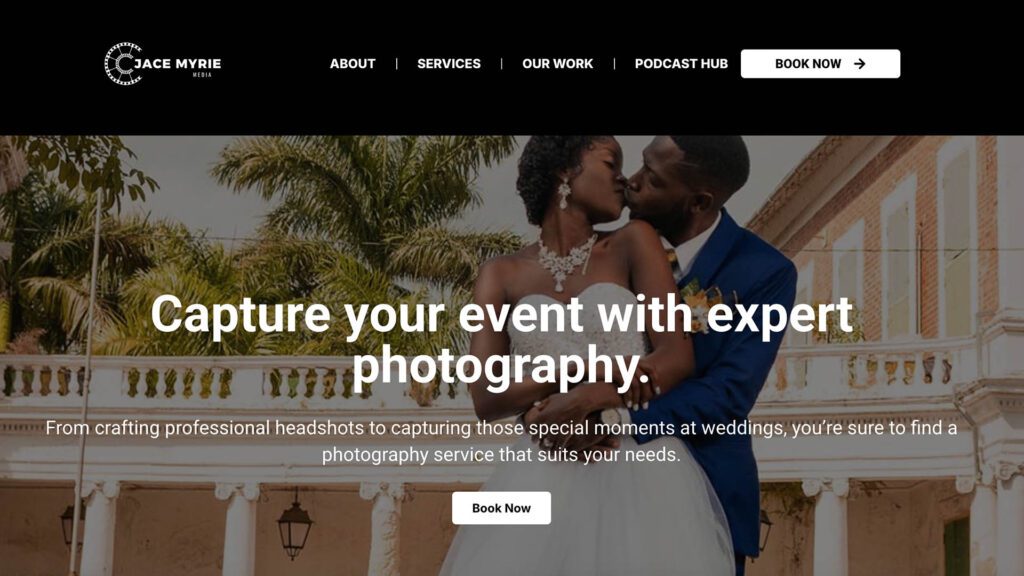This screenshot has width=1024, height=576.
Task: Click the Book Now button below hero text
Action: 502,508
